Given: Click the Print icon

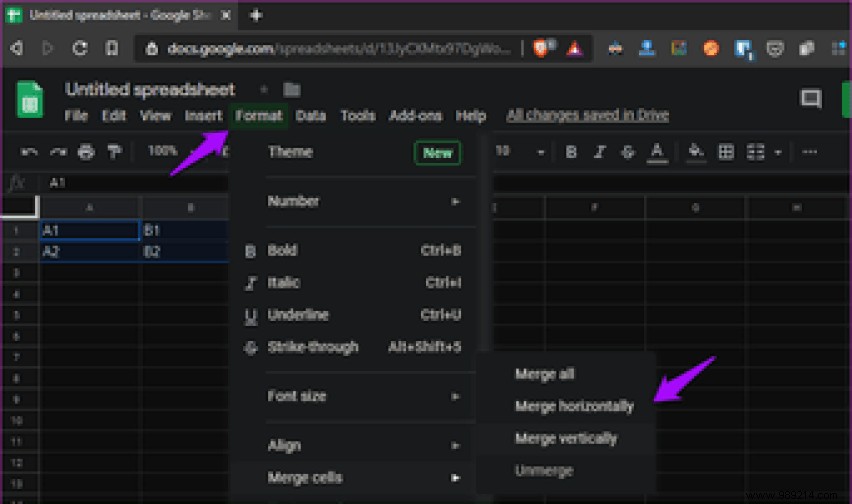Looking at the screenshot, I should (x=86, y=152).
